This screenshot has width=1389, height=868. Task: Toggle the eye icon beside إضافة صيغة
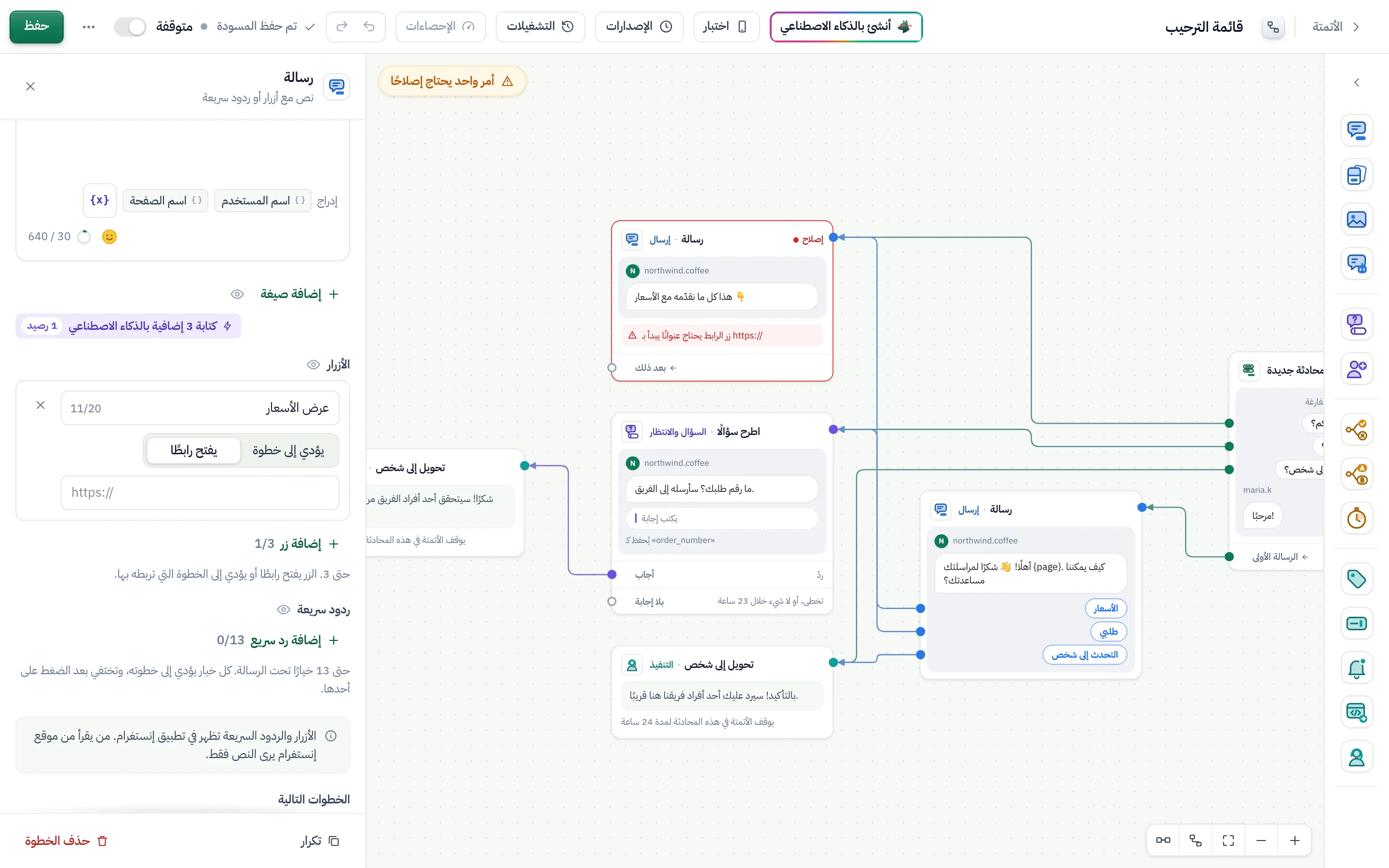point(237,294)
